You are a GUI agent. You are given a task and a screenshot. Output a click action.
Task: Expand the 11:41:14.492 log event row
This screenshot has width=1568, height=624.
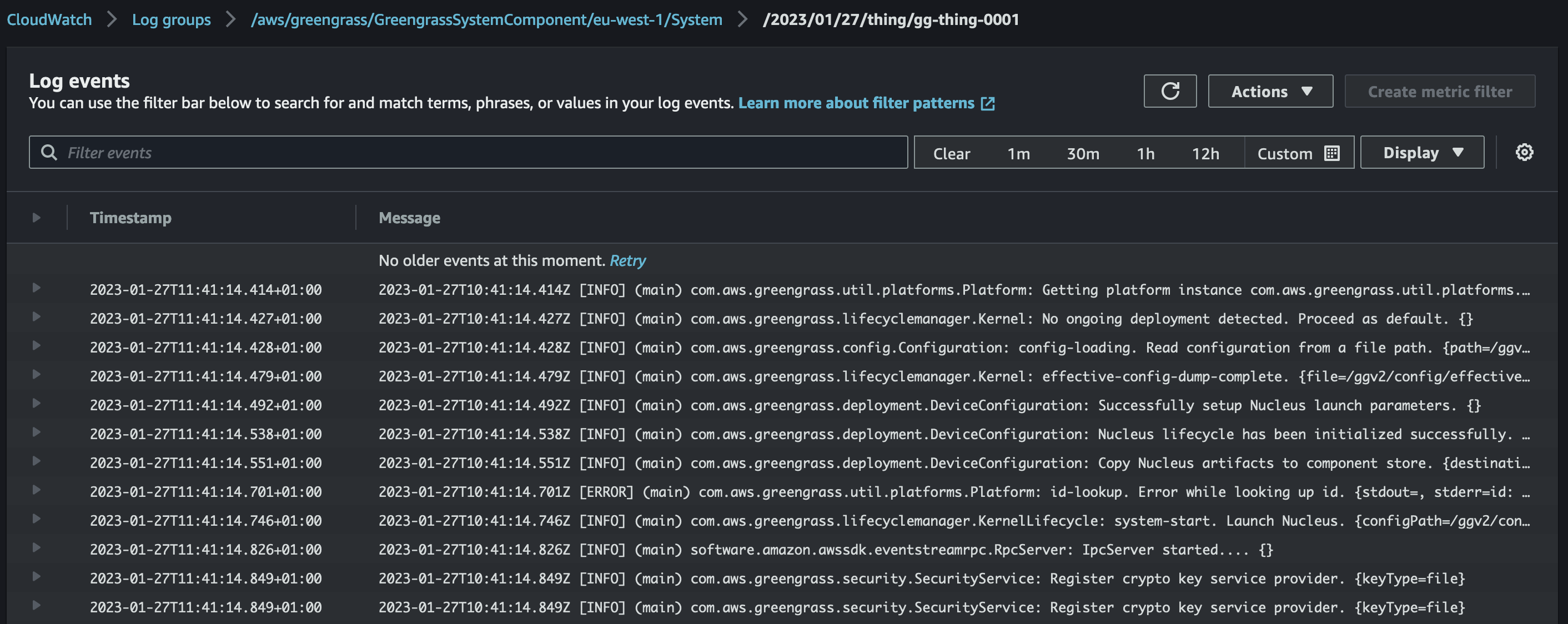[37, 403]
